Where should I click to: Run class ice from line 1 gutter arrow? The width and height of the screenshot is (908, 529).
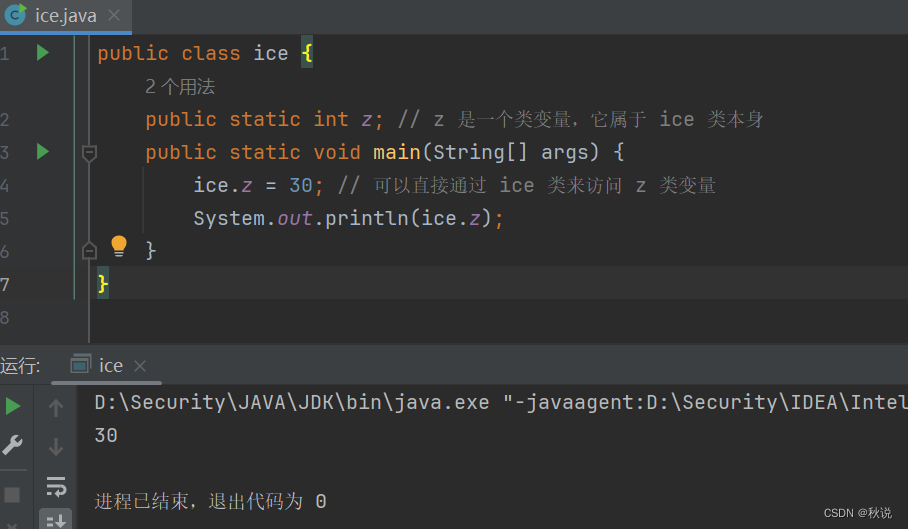tap(42, 53)
